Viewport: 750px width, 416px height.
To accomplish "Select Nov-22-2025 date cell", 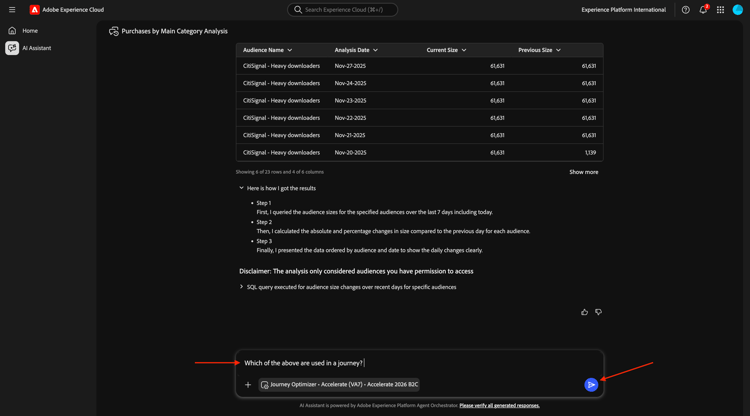I will (x=350, y=118).
